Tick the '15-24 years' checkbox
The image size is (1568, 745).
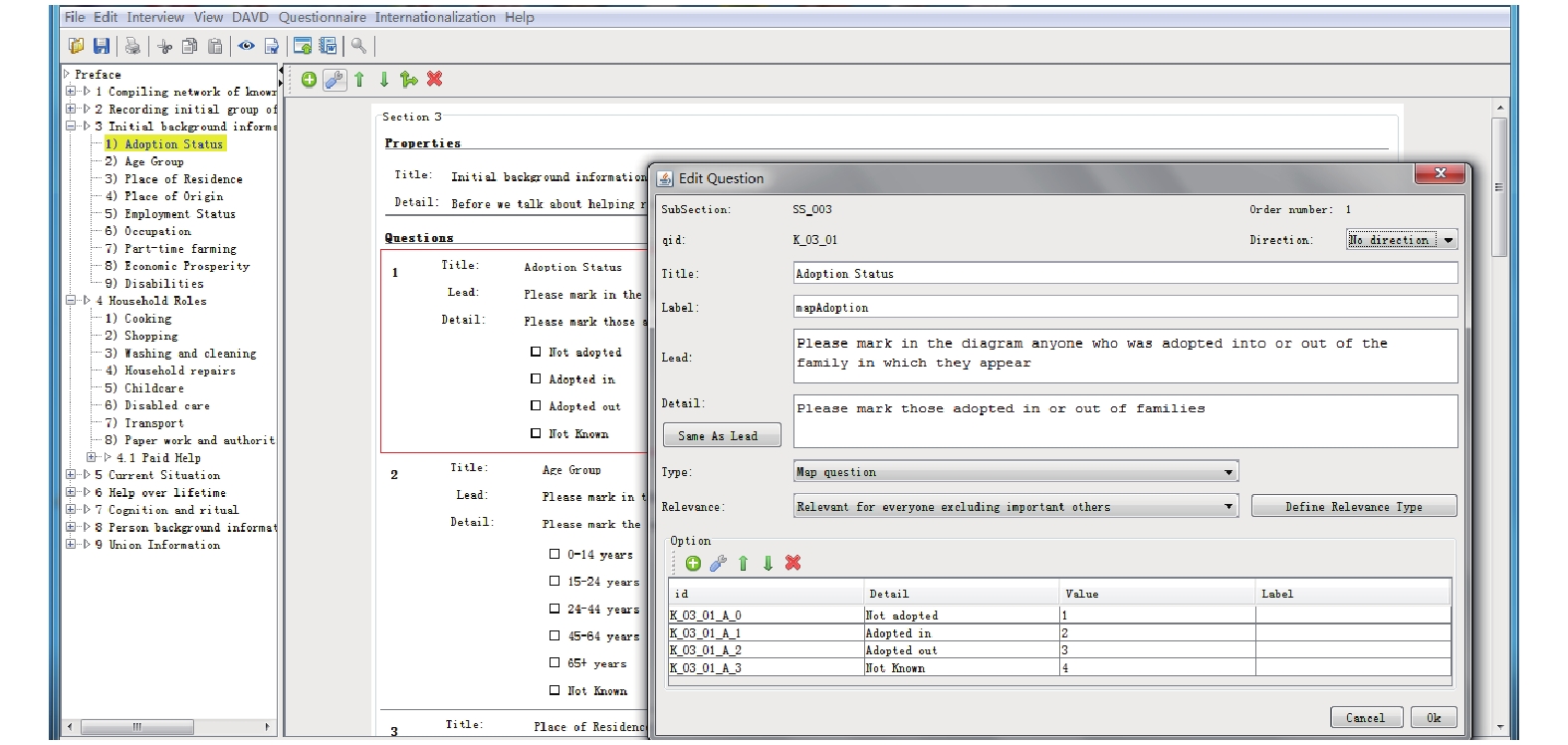click(555, 581)
